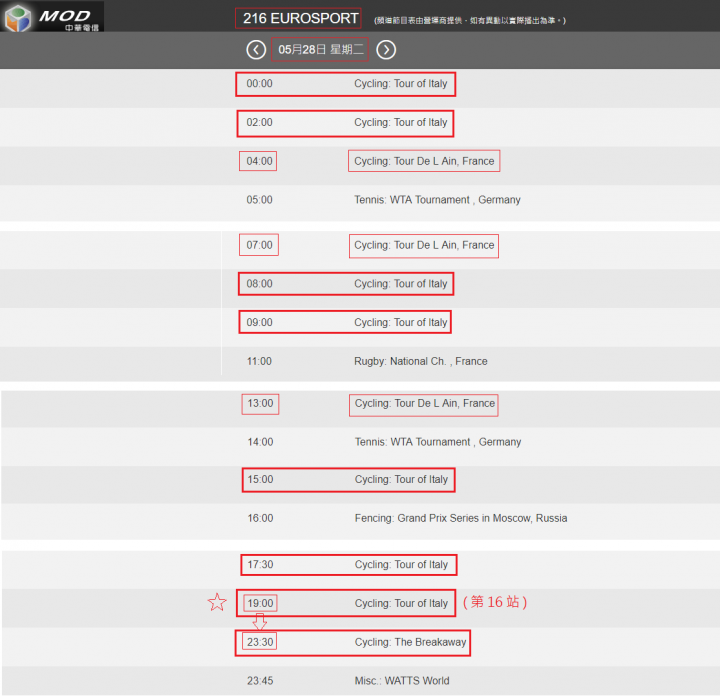Click the 05:00 time entry
The width and height of the screenshot is (720, 696).
259,200
